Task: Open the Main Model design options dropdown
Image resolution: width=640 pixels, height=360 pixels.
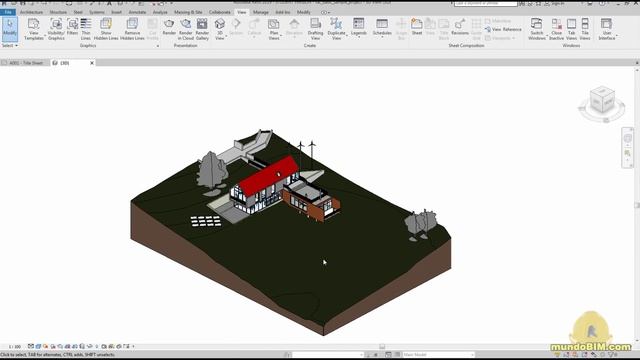Action: [x=439, y=355]
